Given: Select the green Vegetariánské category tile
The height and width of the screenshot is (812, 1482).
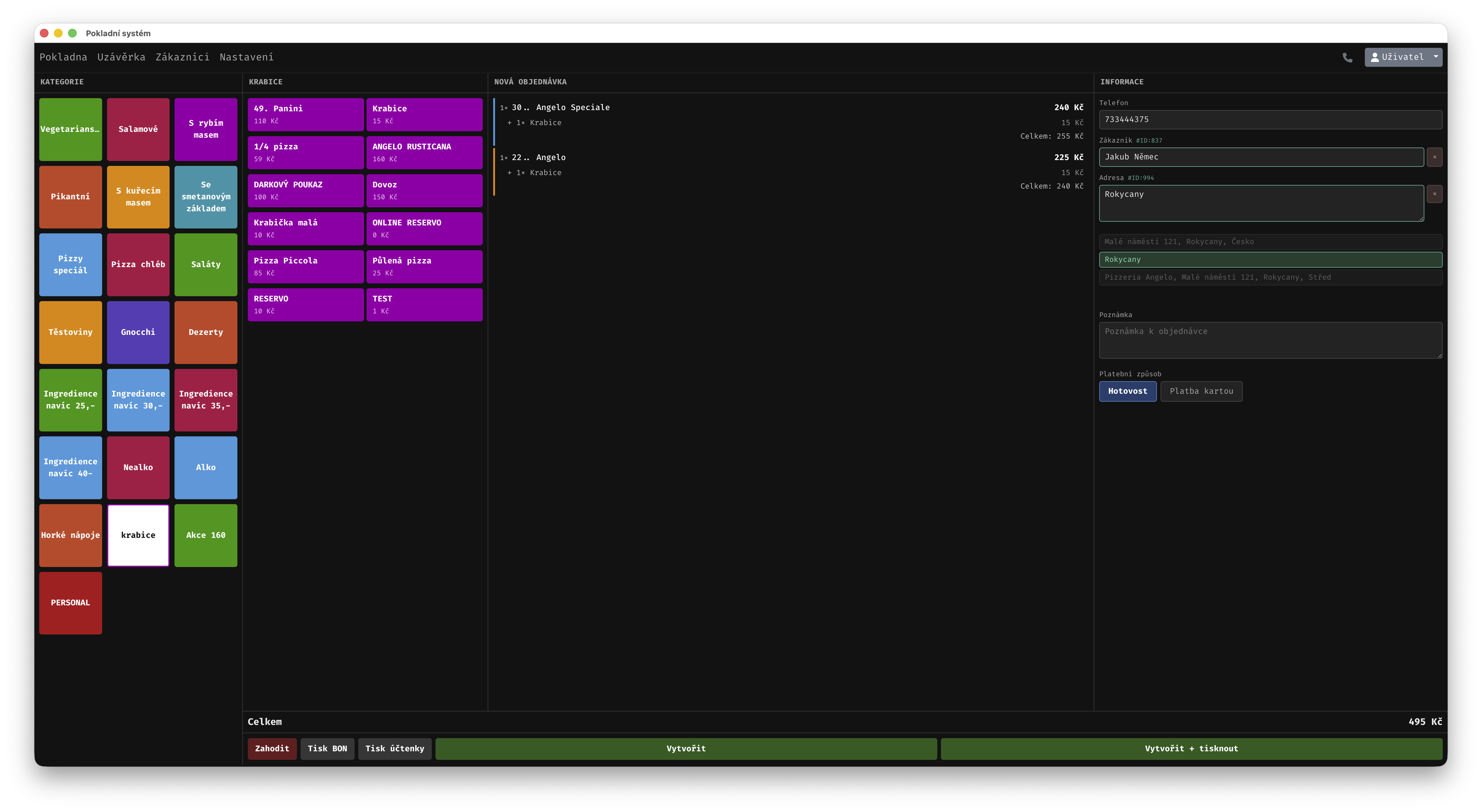Looking at the screenshot, I should (70, 129).
